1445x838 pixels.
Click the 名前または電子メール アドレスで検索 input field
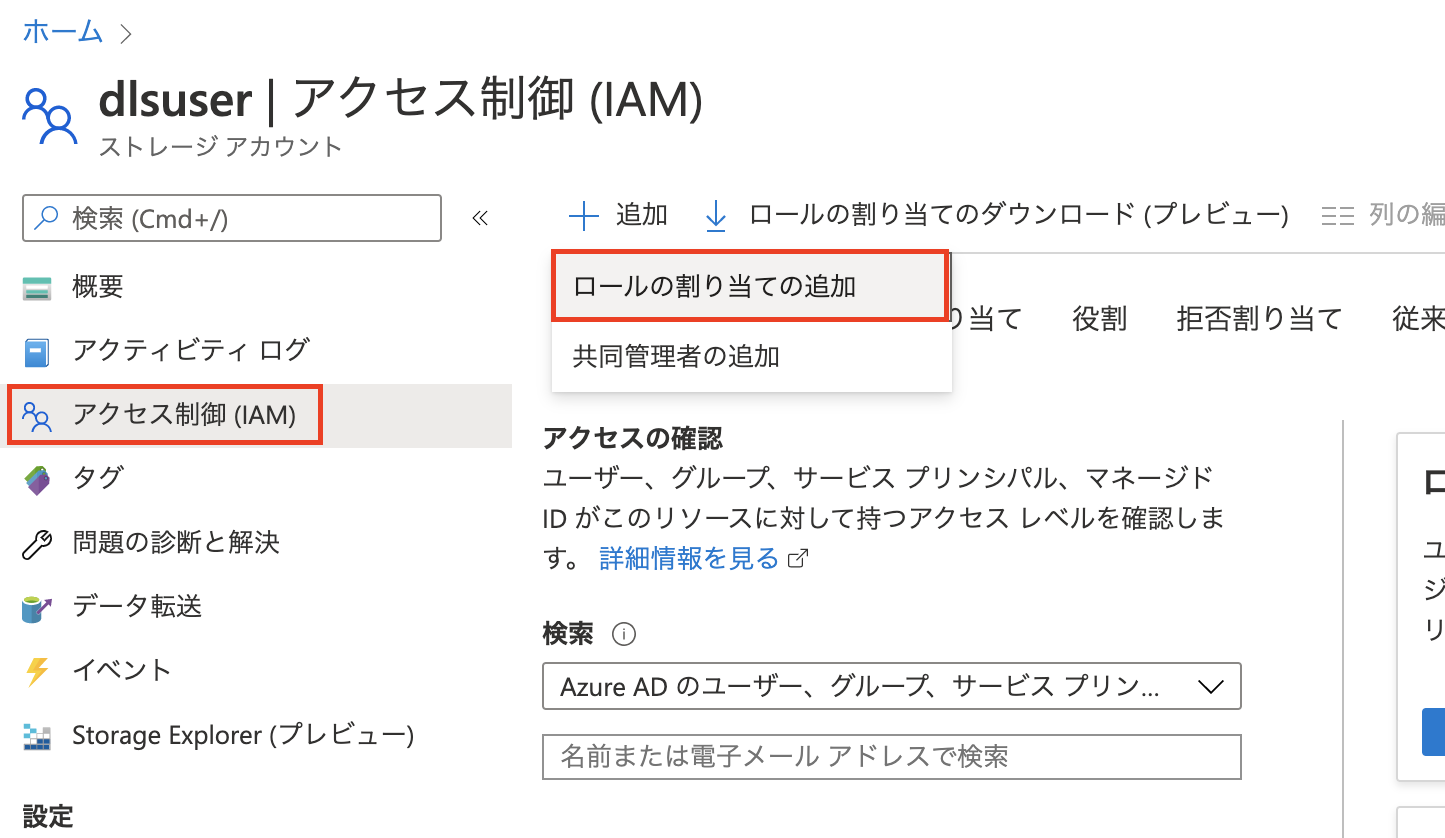(890, 757)
